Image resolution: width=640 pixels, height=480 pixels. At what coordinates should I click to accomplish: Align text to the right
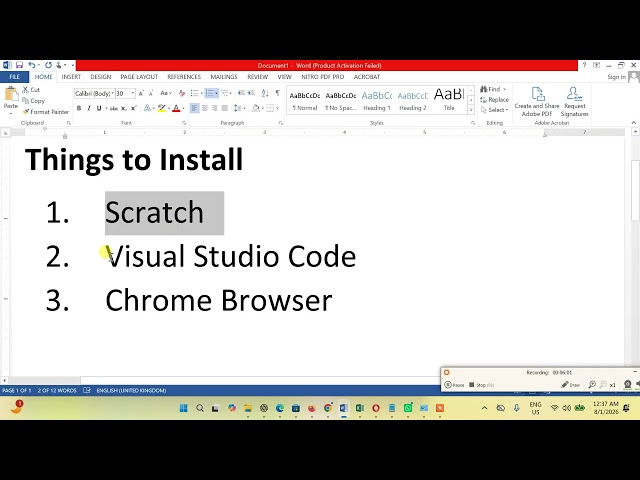[214, 109]
